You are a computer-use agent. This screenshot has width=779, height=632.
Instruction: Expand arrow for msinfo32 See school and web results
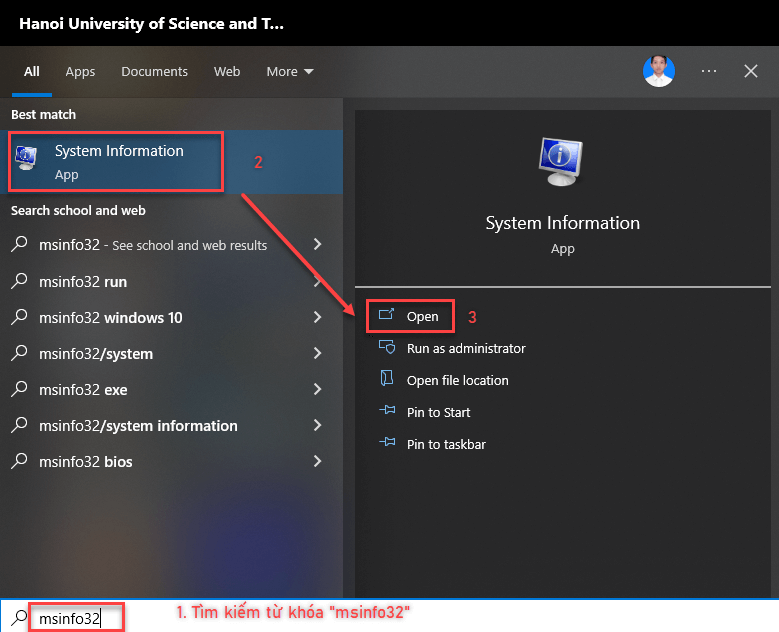click(x=317, y=244)
